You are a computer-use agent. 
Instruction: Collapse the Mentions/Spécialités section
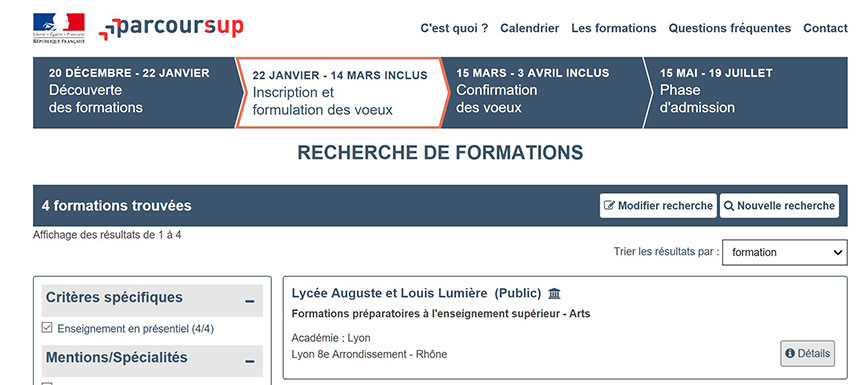click(x=250, y=361)
